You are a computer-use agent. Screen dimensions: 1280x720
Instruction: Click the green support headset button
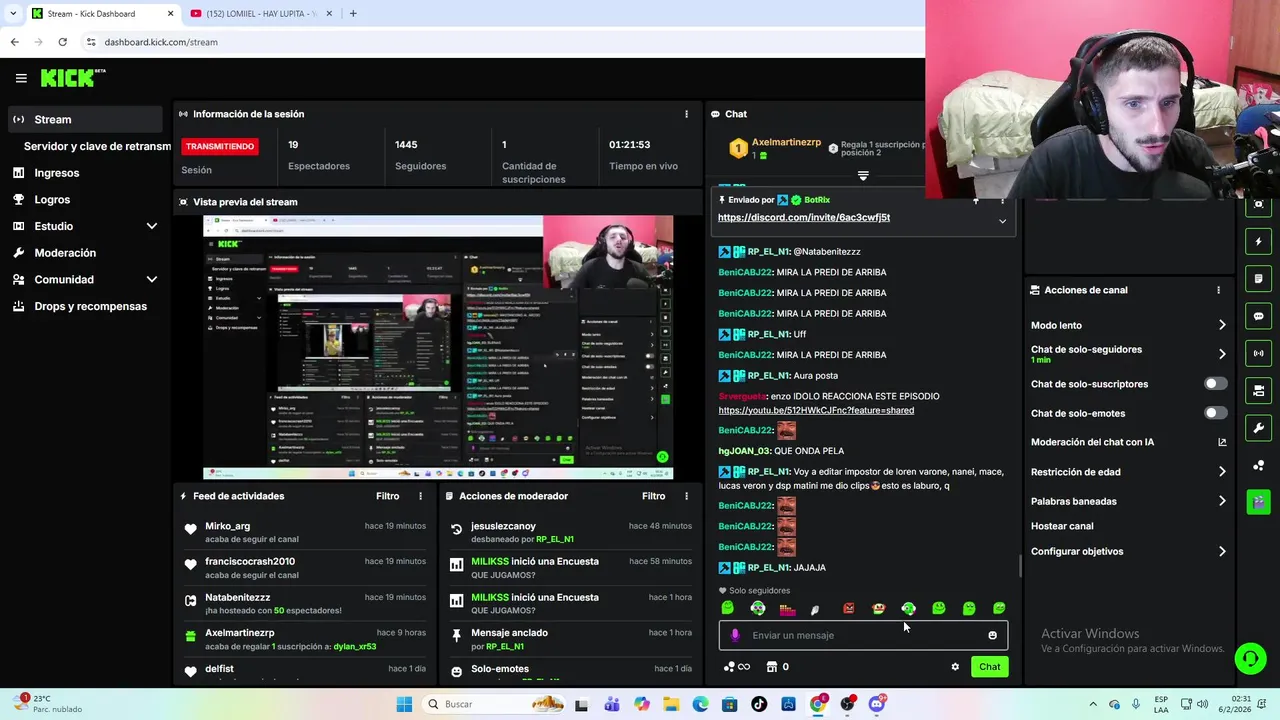[1250, 658]
